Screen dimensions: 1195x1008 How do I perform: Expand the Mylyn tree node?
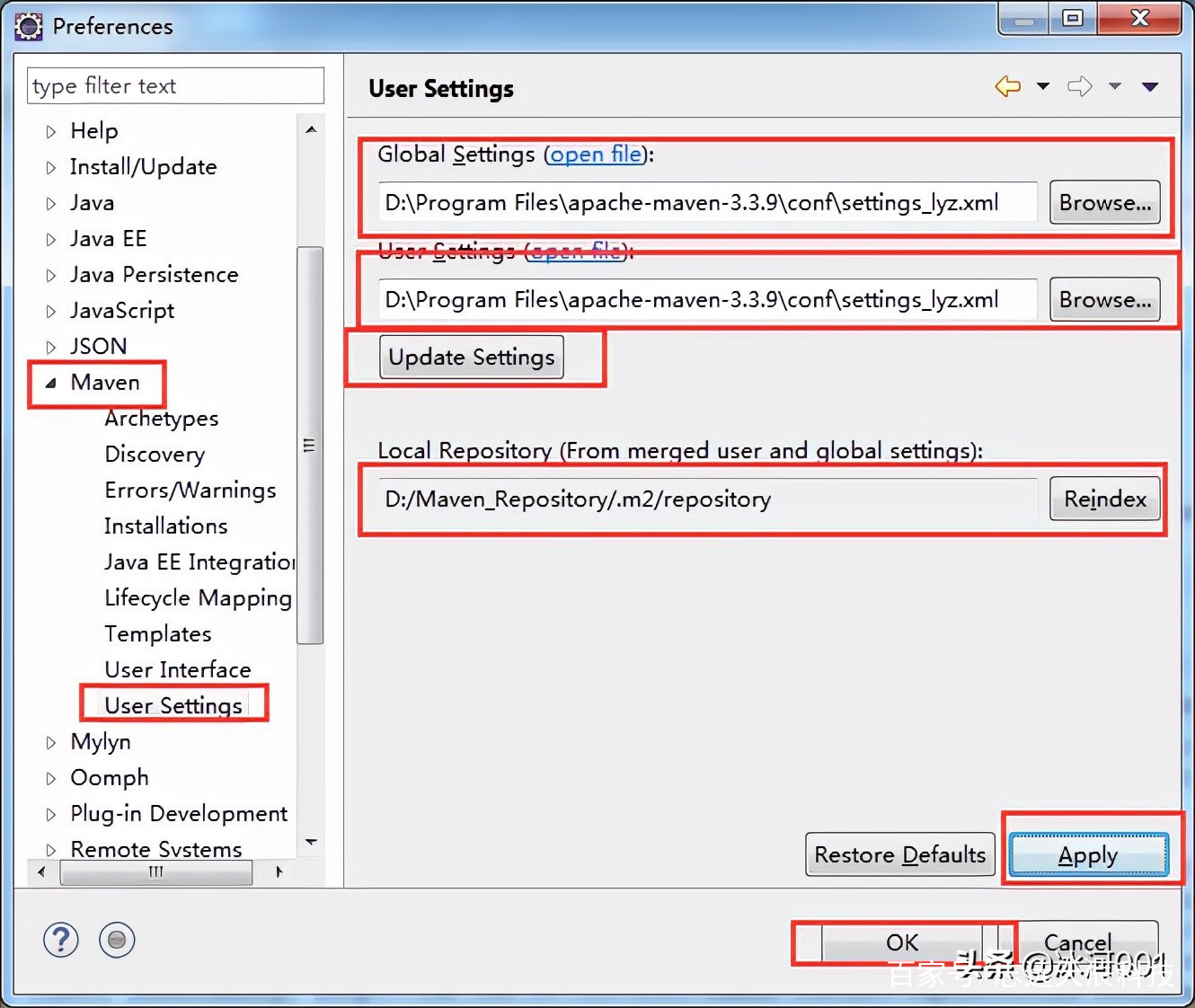tap(51, 742)
